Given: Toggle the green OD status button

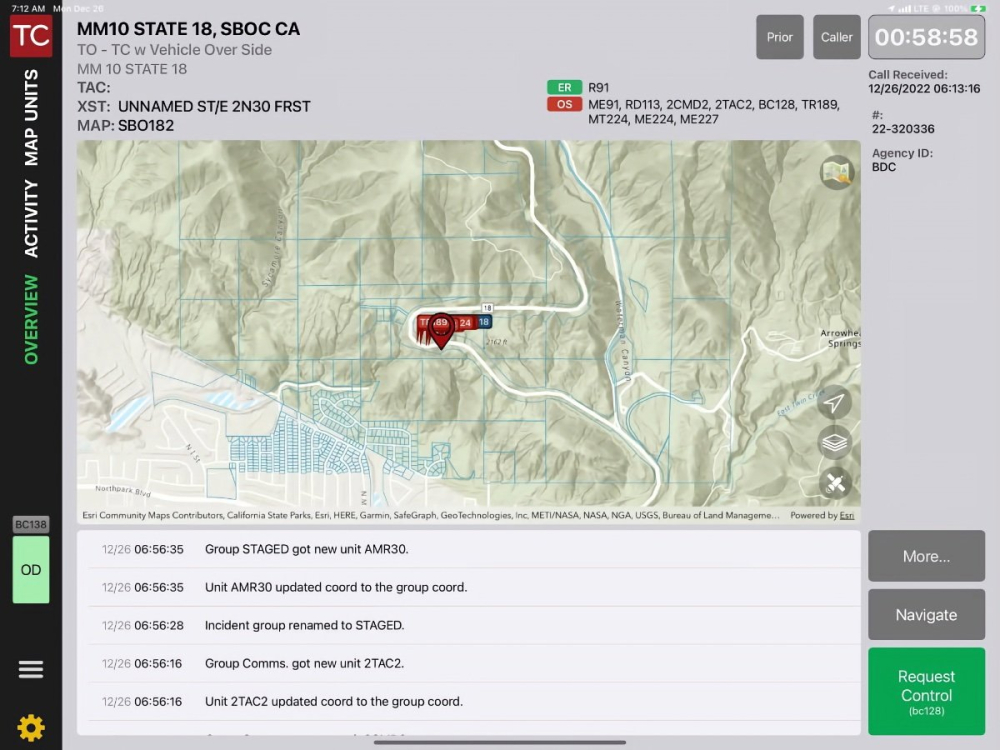Looking at the screenshot, I should click(31, 570).
